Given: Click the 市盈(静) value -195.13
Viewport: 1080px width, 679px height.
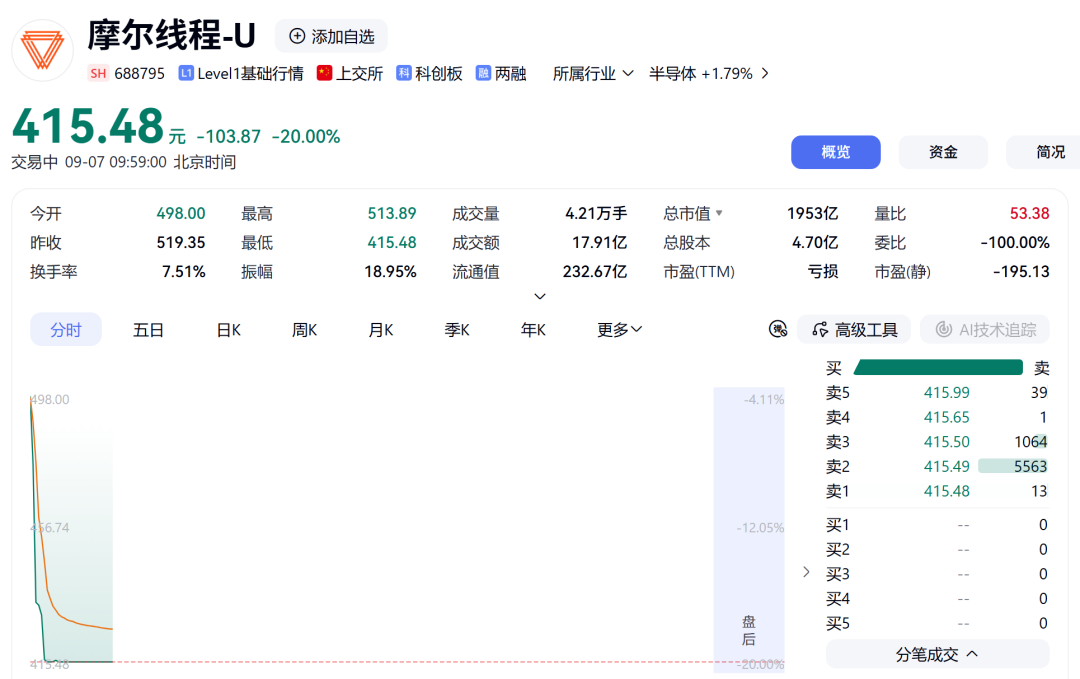Looking at the screenshot, I should tap(1021, 271).
